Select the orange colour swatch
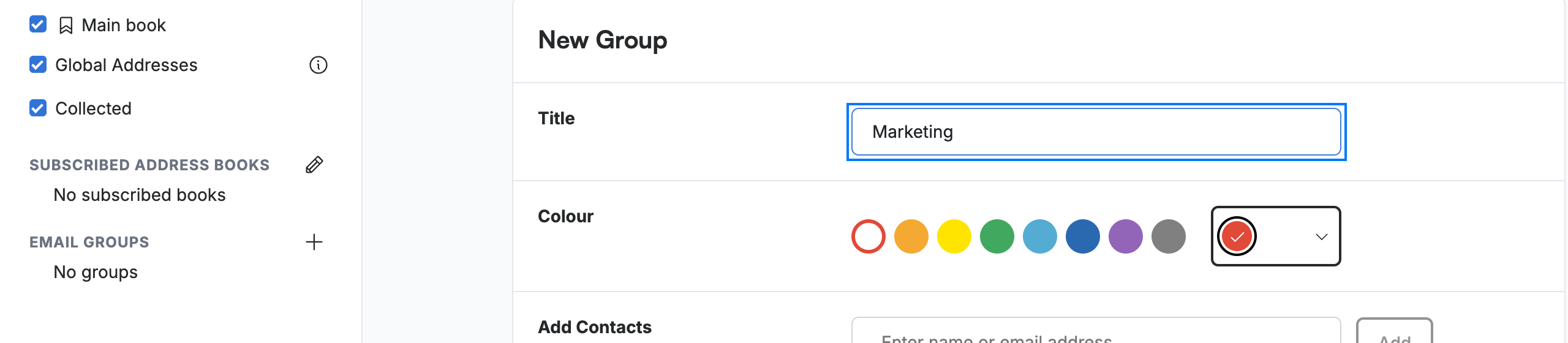 911,236
